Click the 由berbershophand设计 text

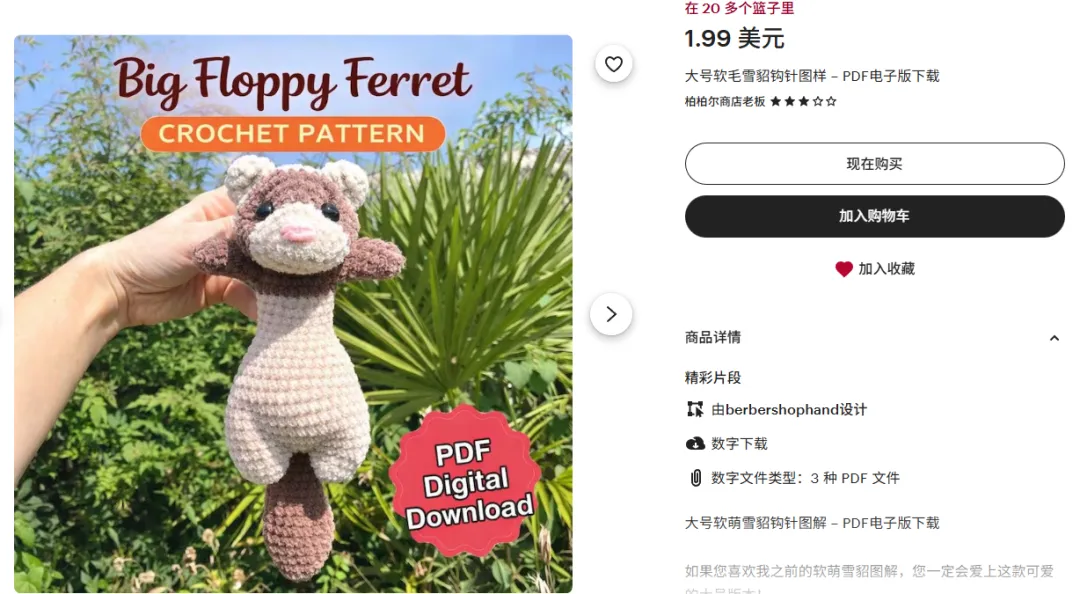coord(789,409)
